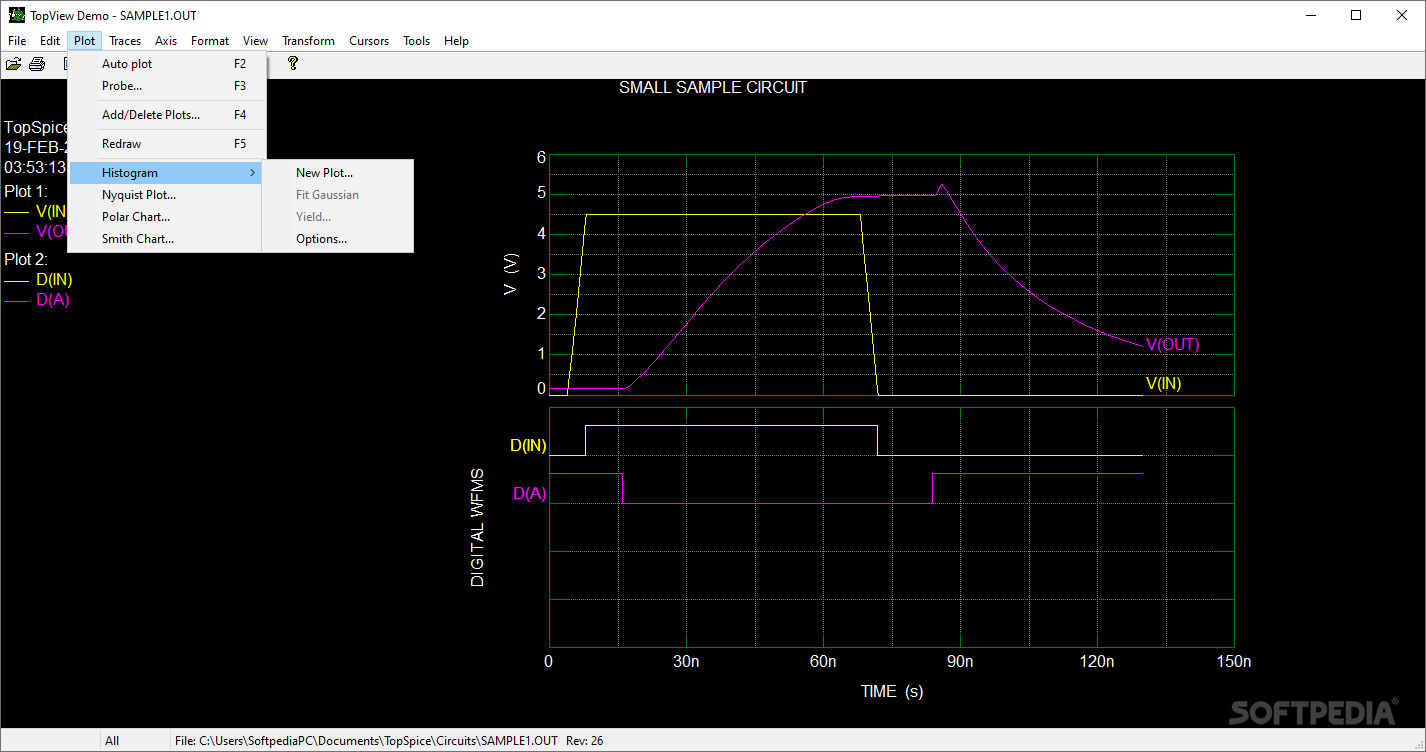Open the Transform menu
1426x752 pixels.
click(308, 41)
